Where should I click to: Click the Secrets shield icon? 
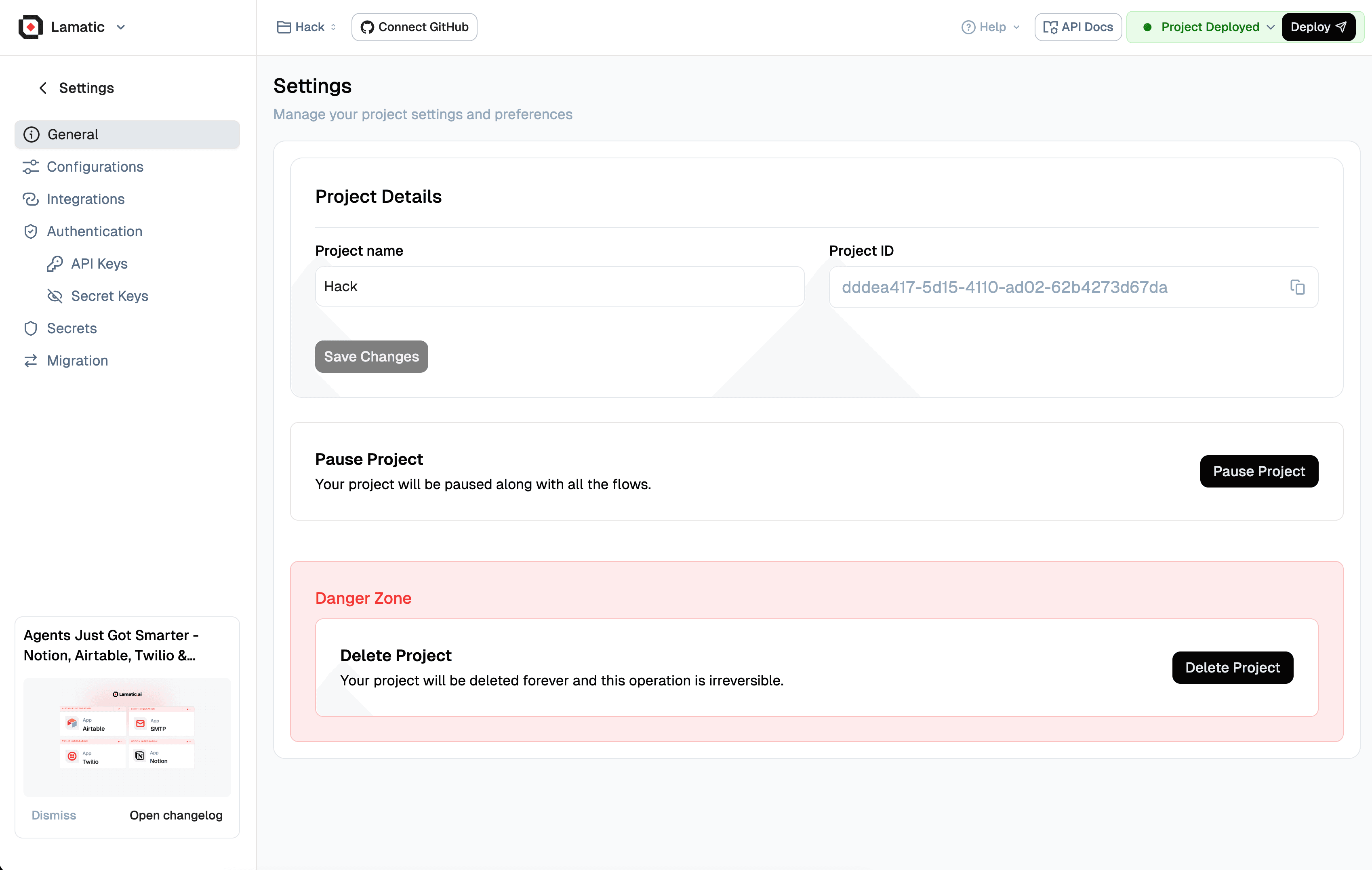point(31,328)
